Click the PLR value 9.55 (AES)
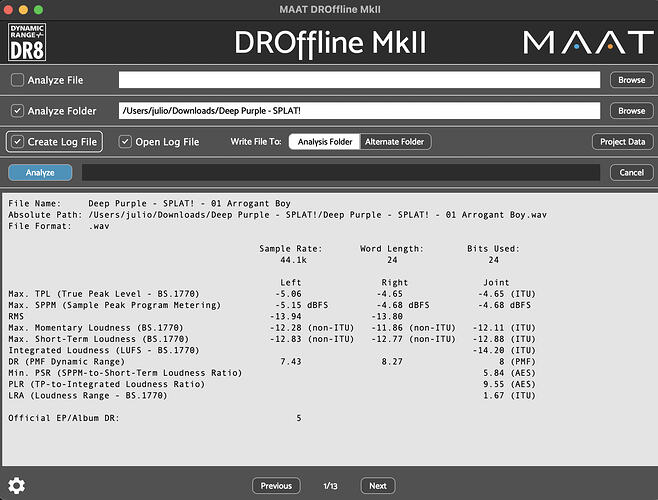The image size is (658, 500). point(509,385)
